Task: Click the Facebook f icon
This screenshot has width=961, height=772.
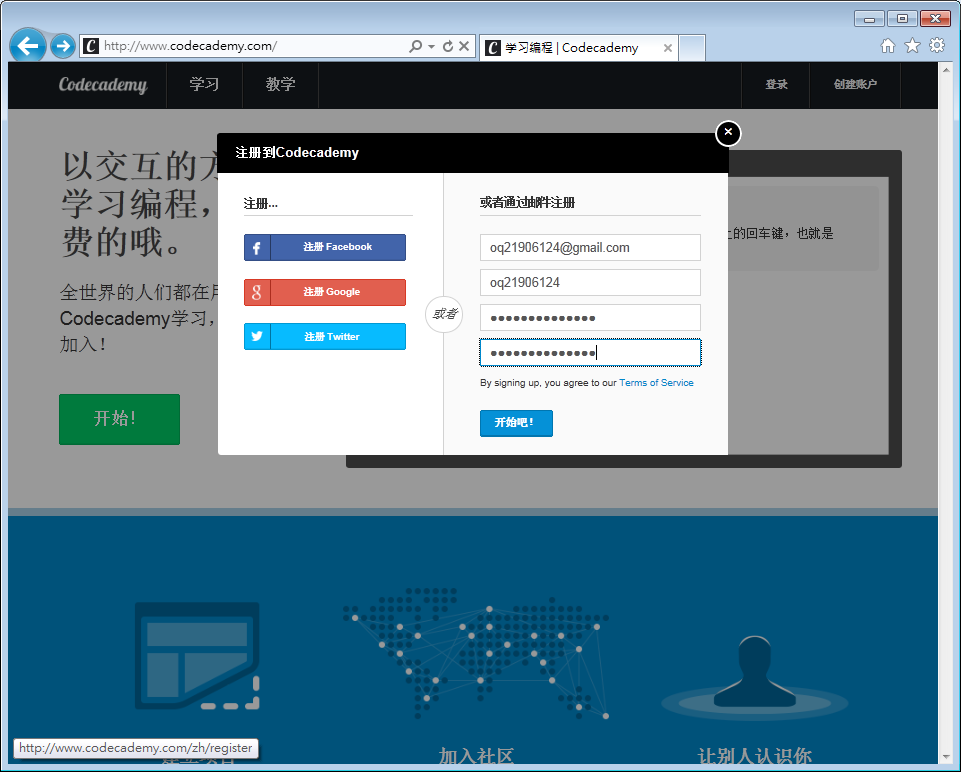Action: tap(257, 248)
